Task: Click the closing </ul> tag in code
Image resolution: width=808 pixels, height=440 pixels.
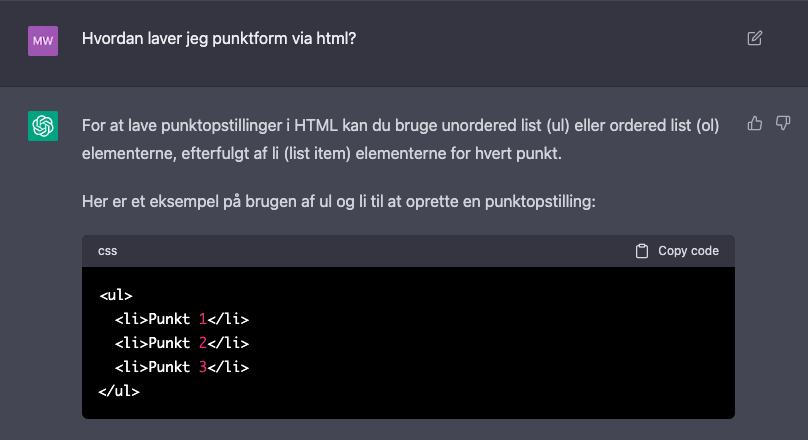Action: [x=119, y=391]
